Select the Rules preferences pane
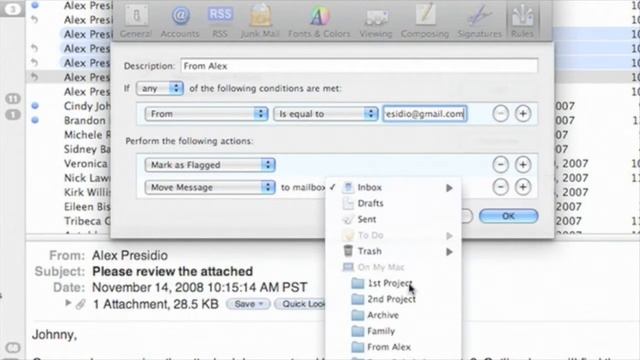Screen dimensions: 640x360 (x=522, y=22)
